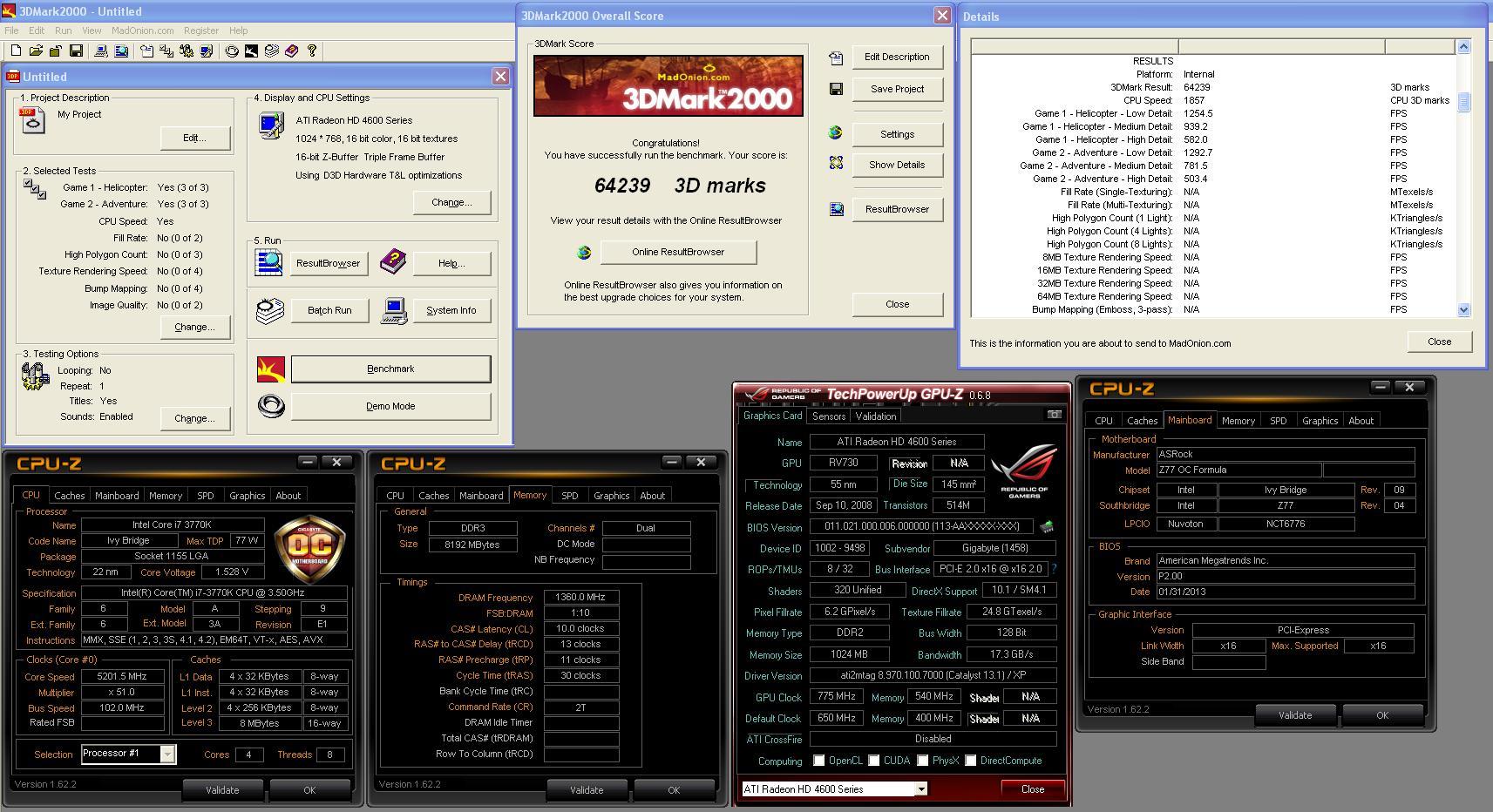Click the purple Help book toolbar icon
The image size is (1493, 812).
[x=291, y=51]
